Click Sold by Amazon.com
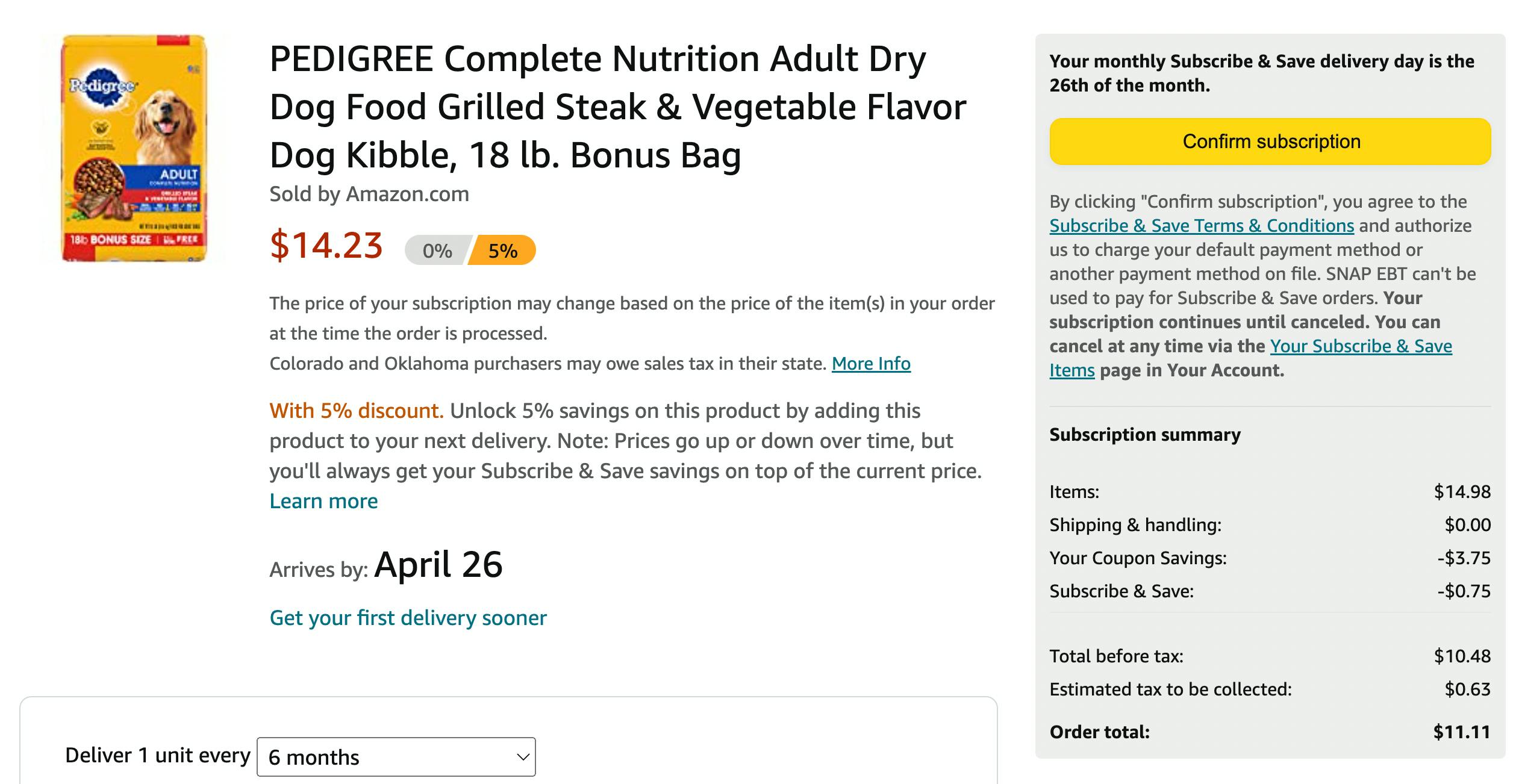This screenshot has height=784, width=1513. [x=369, y=194]
